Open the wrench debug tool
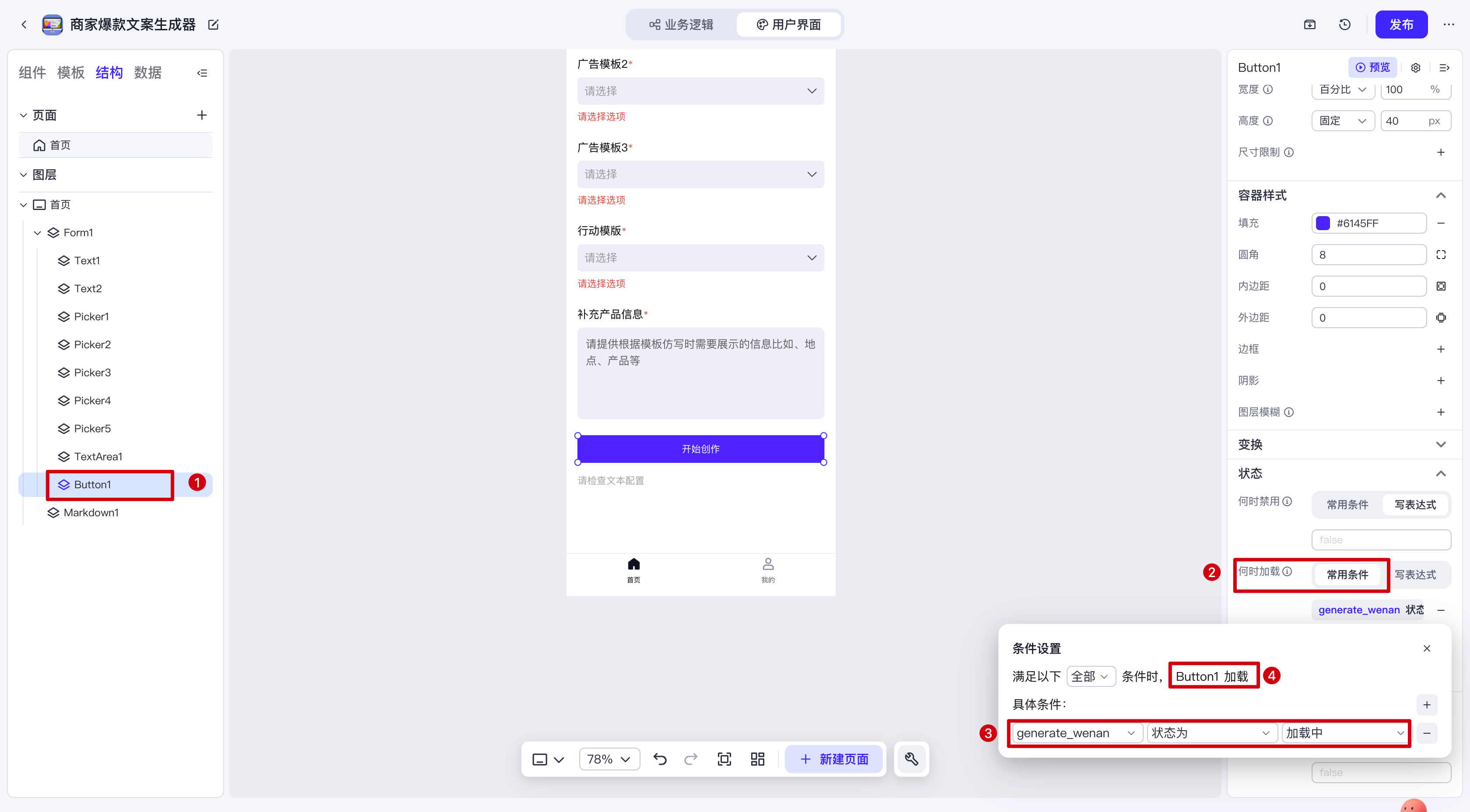Screen dimensions: 1470x812 [x=911, y=759]
